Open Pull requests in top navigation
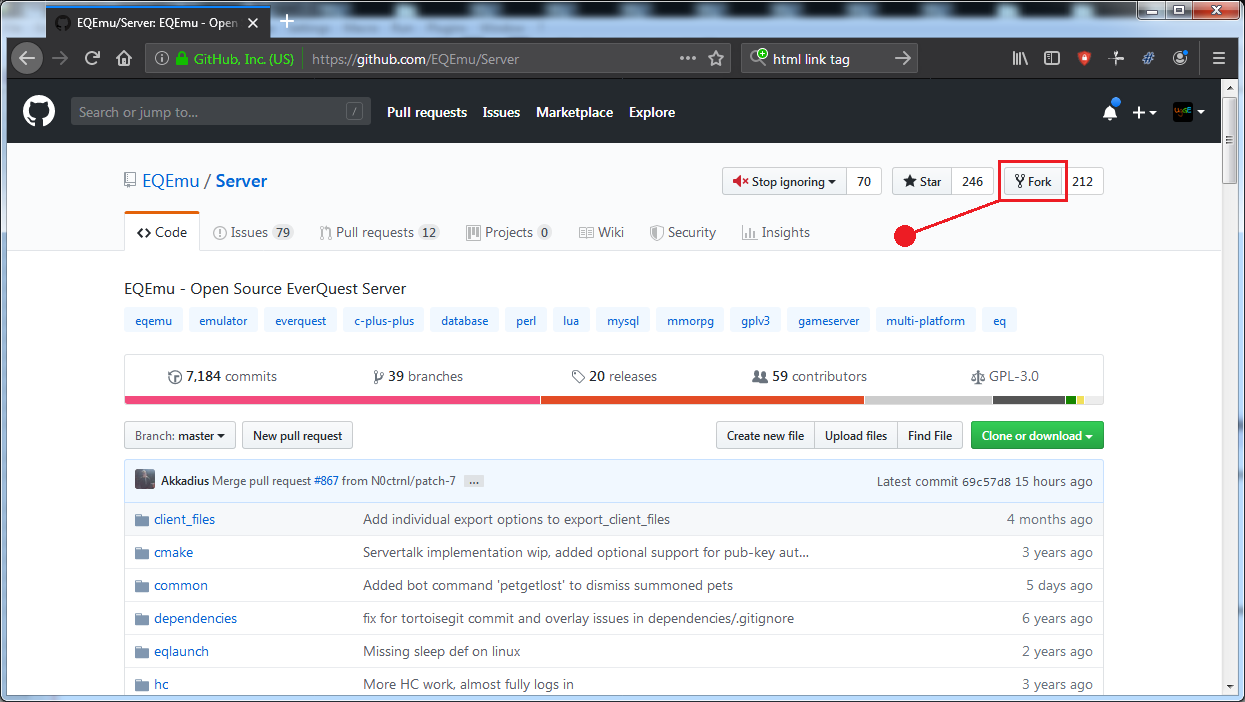The image size is (1245, 702). [x=427, y=112]
